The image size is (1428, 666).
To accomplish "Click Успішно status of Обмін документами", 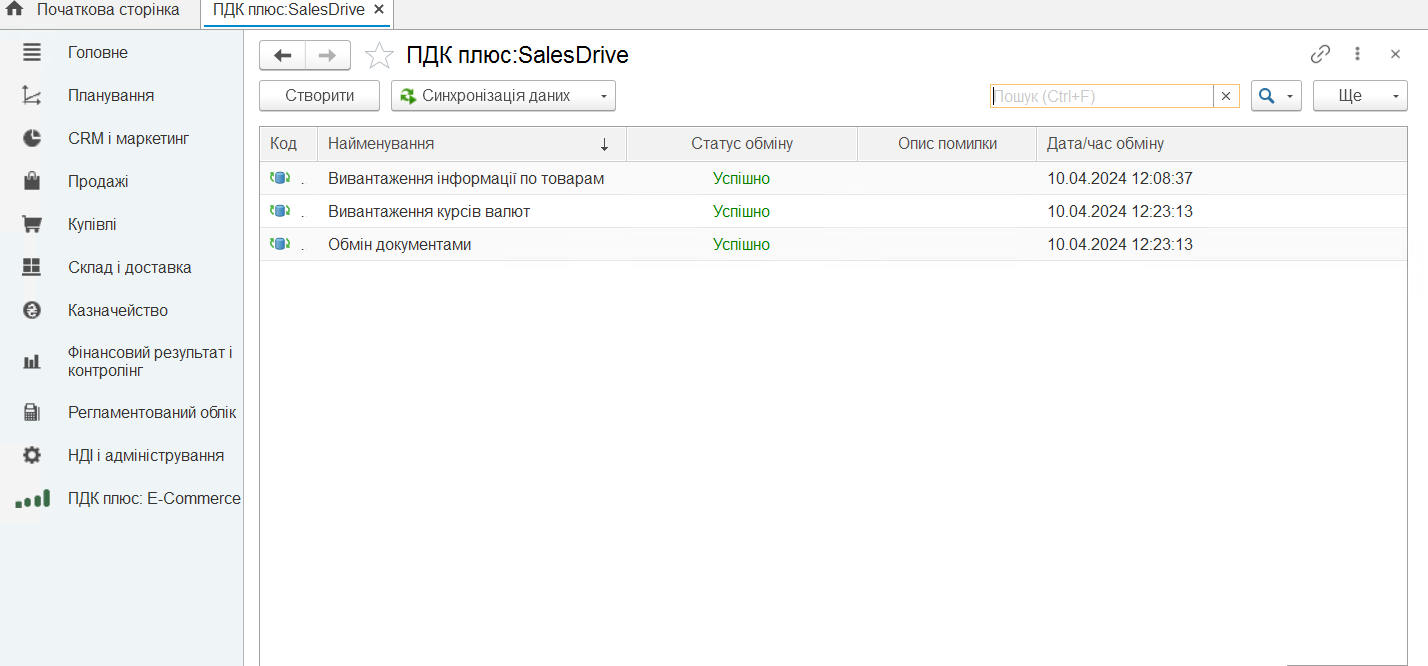I will point(741,244).
